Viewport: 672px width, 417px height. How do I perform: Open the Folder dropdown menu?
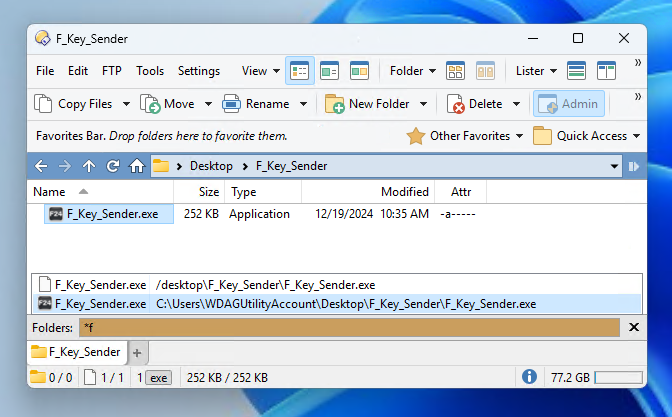click(413, 71)
